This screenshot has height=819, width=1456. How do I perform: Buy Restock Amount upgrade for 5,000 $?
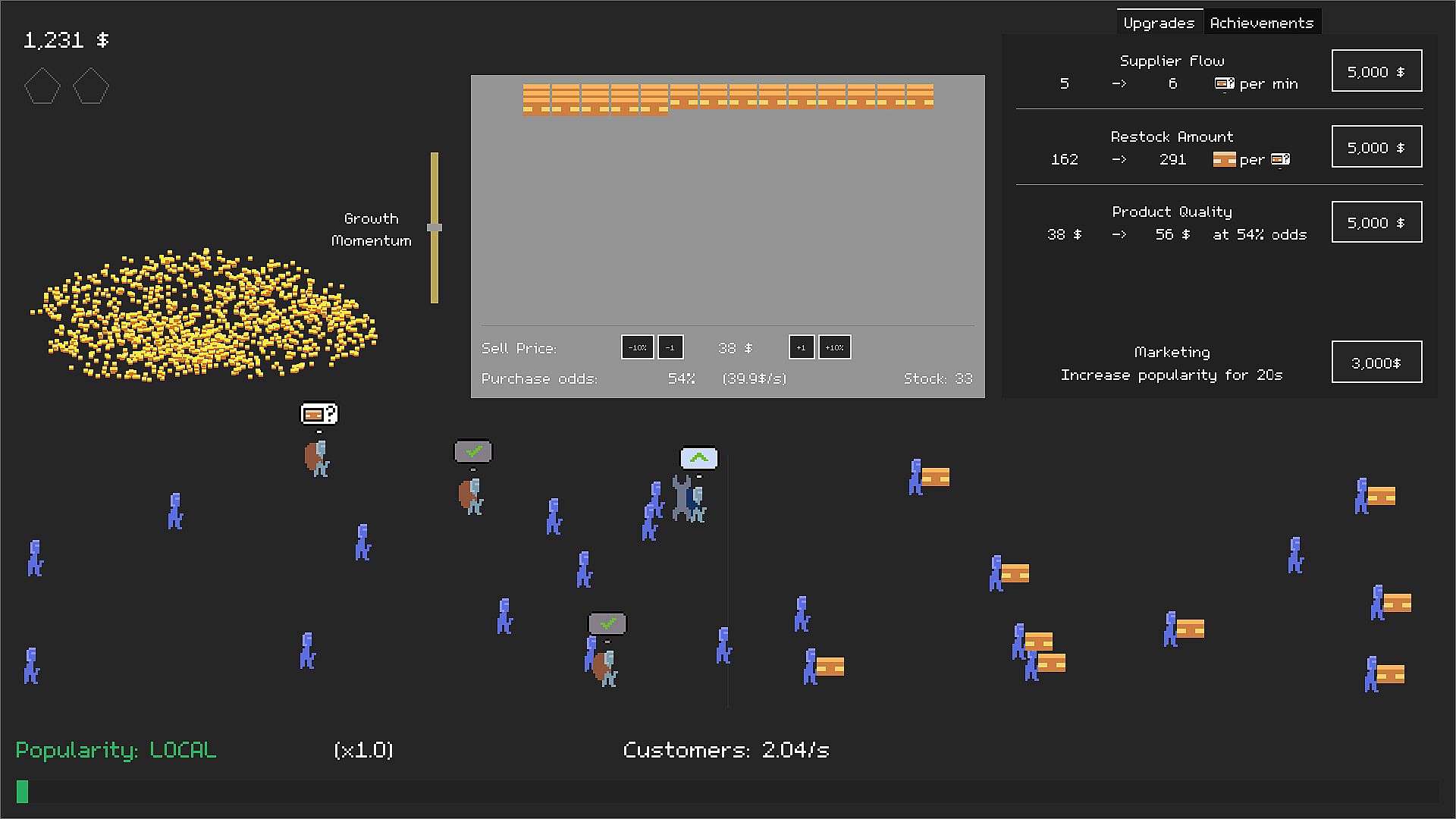[x=1376, y=147]
